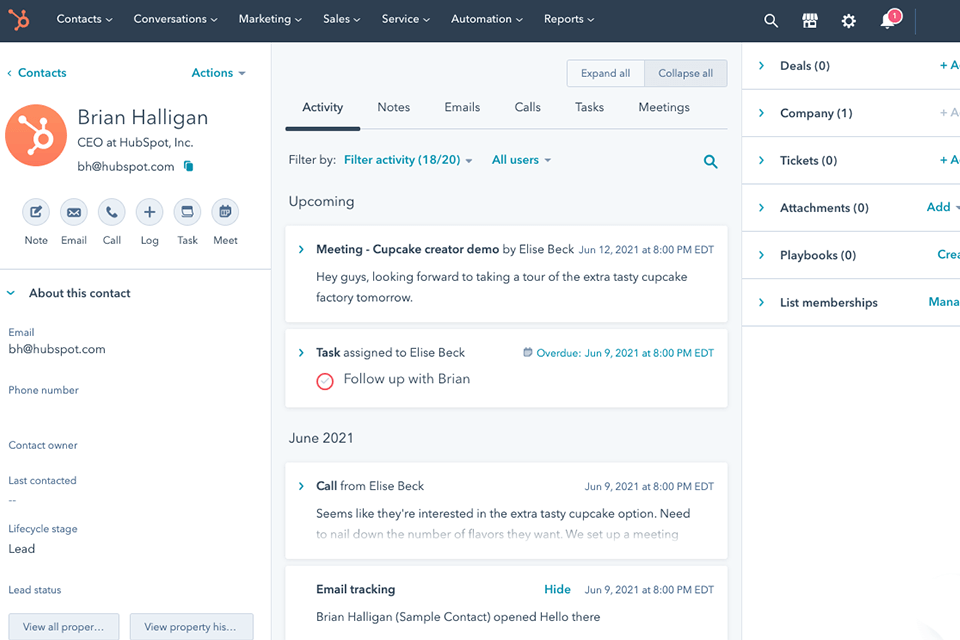The image size is (960, 640).
Task: Open Filter activity (18/20) dropdown
Action: tap(408, 160)
